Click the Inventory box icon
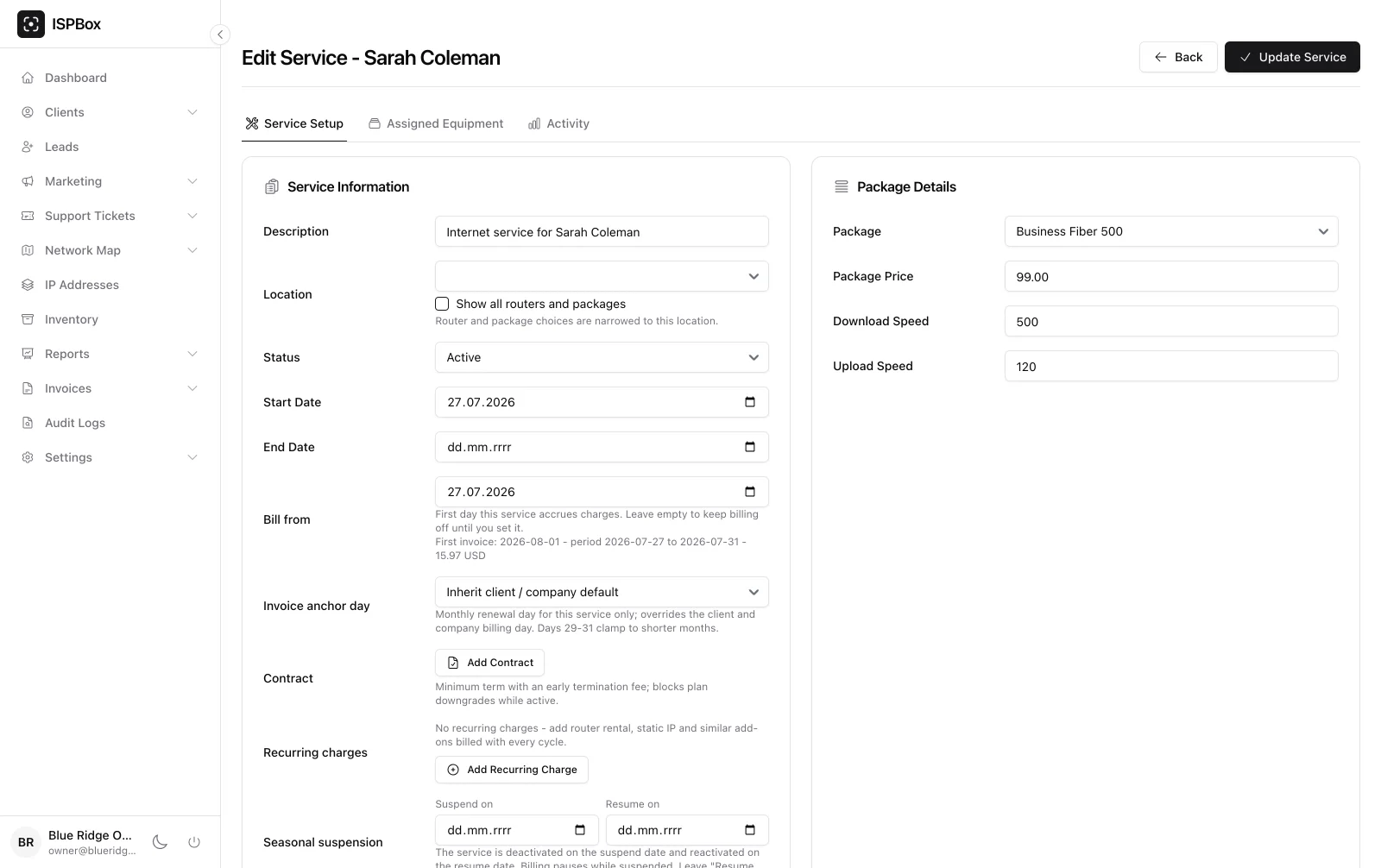 pos(28,319)
